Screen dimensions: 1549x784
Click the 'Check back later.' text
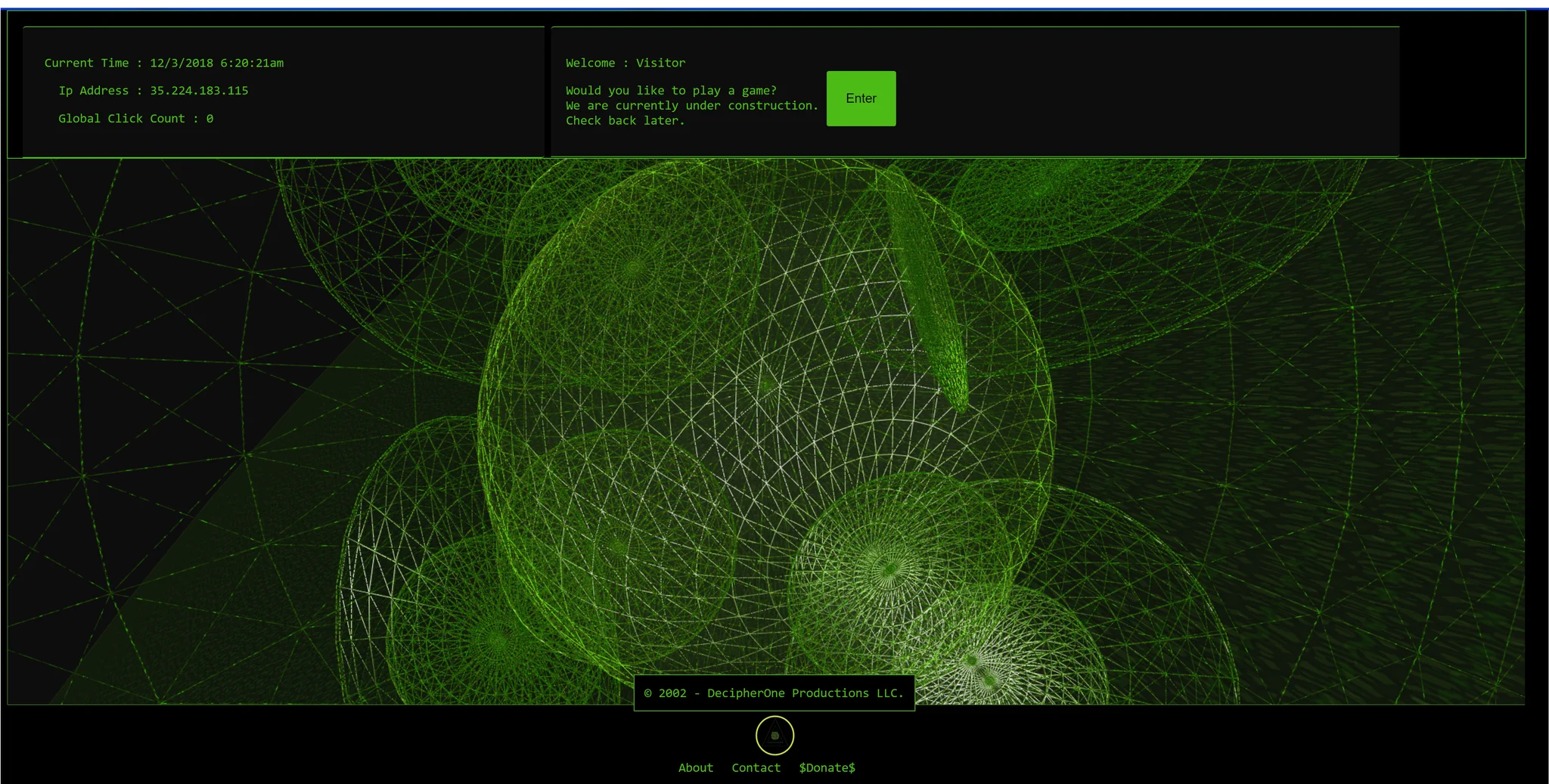[x=625, y=121]
